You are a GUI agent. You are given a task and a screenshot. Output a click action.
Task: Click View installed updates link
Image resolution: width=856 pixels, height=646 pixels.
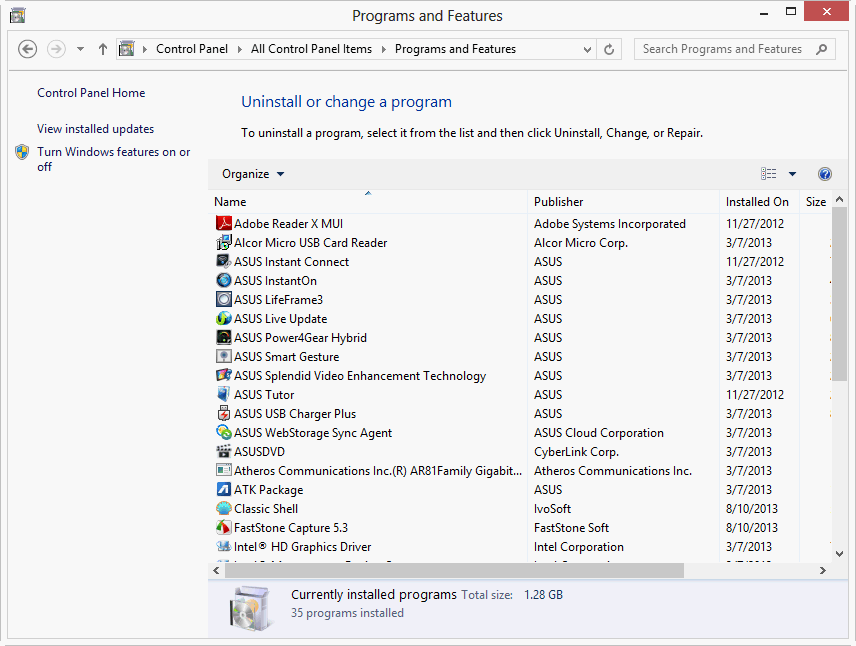(x=96, y=129)
